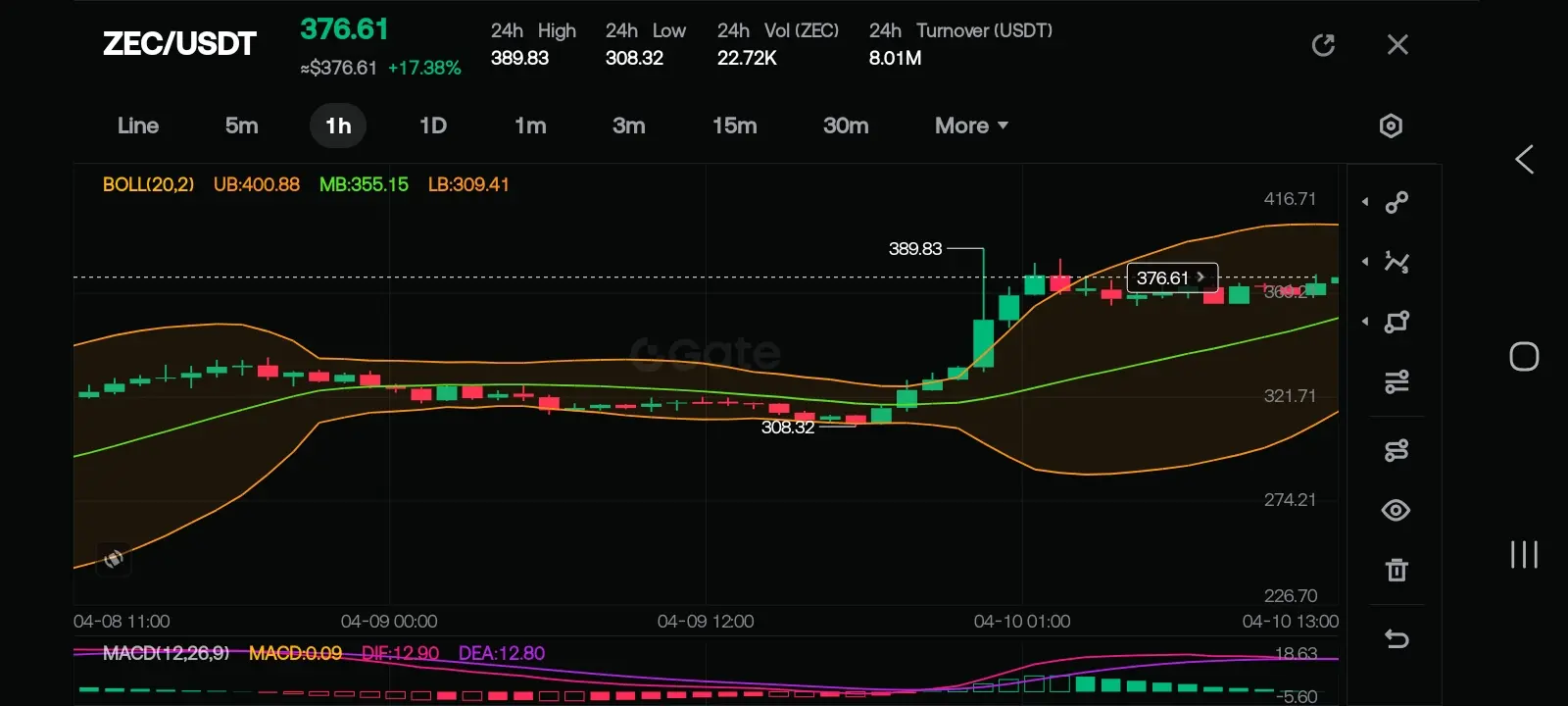Image resolution: width=1568 pixels, height=706 pixels.
Task: Select the 3m timeframe
Action: [x=629, y=126]
